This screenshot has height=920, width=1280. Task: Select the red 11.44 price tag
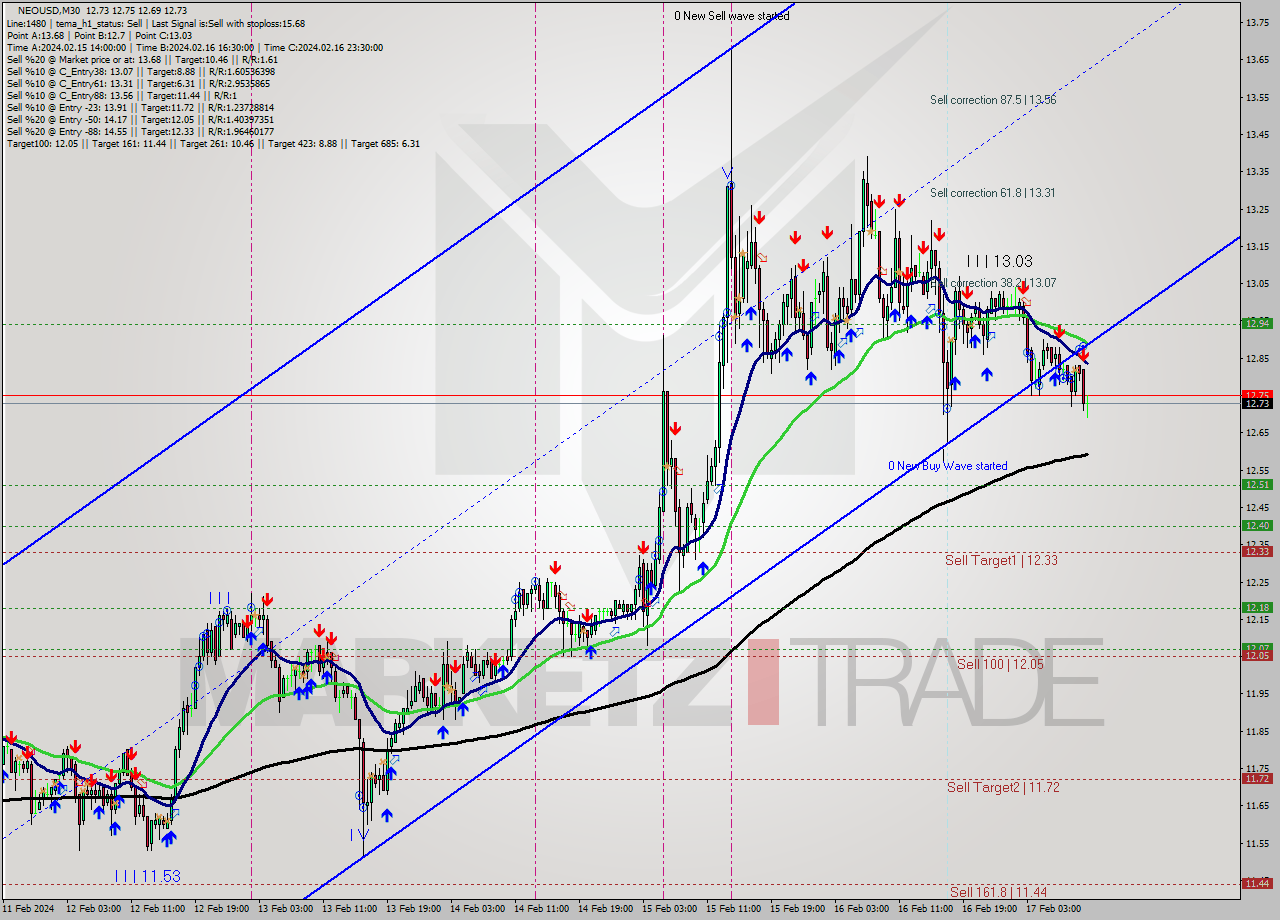1257,883
